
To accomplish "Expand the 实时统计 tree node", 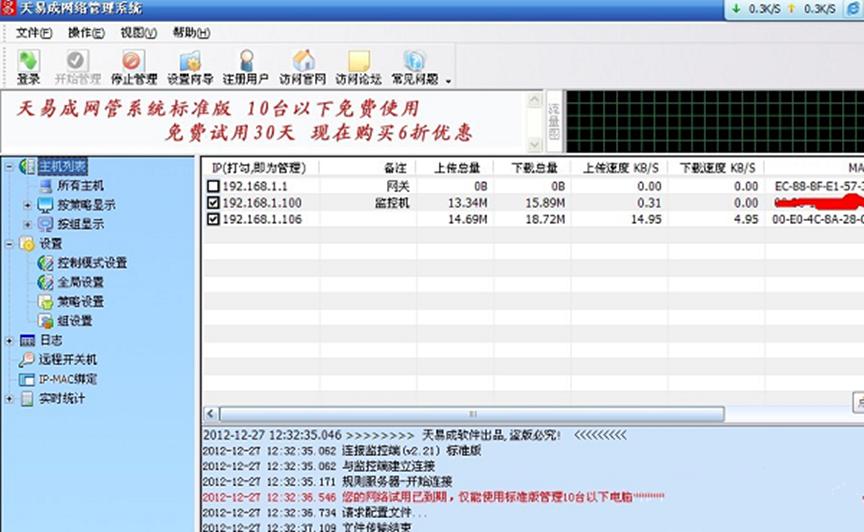I will click(x=9, y=399).
